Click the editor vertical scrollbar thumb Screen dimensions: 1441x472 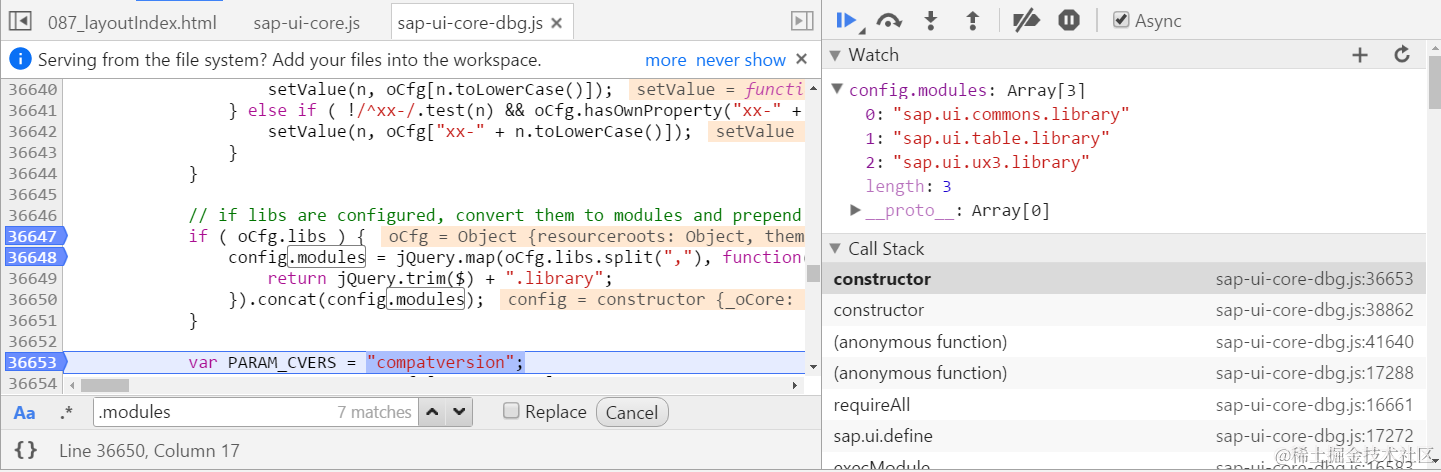coord(813,273)
